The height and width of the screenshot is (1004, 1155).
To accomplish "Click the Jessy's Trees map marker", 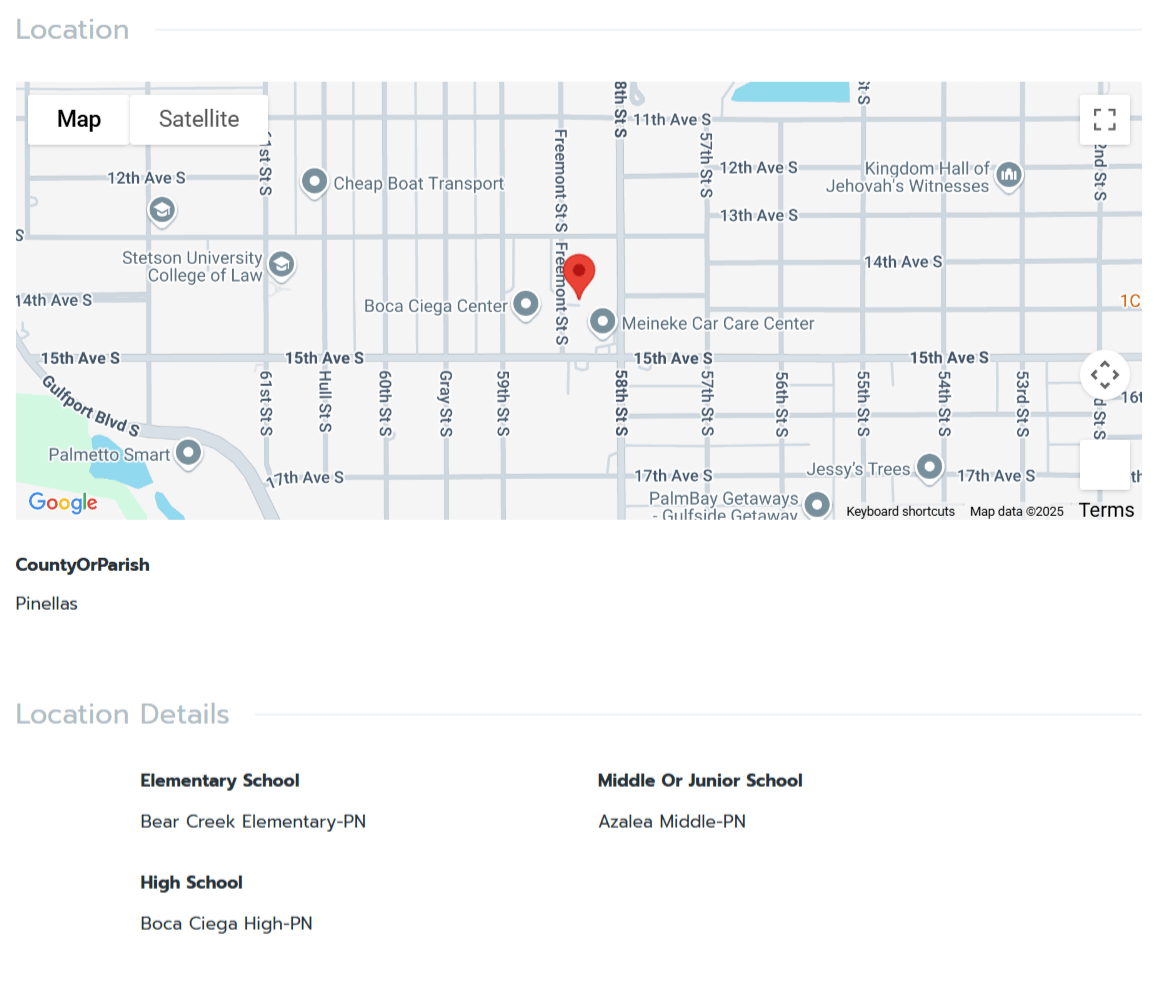I will point(930,467).
